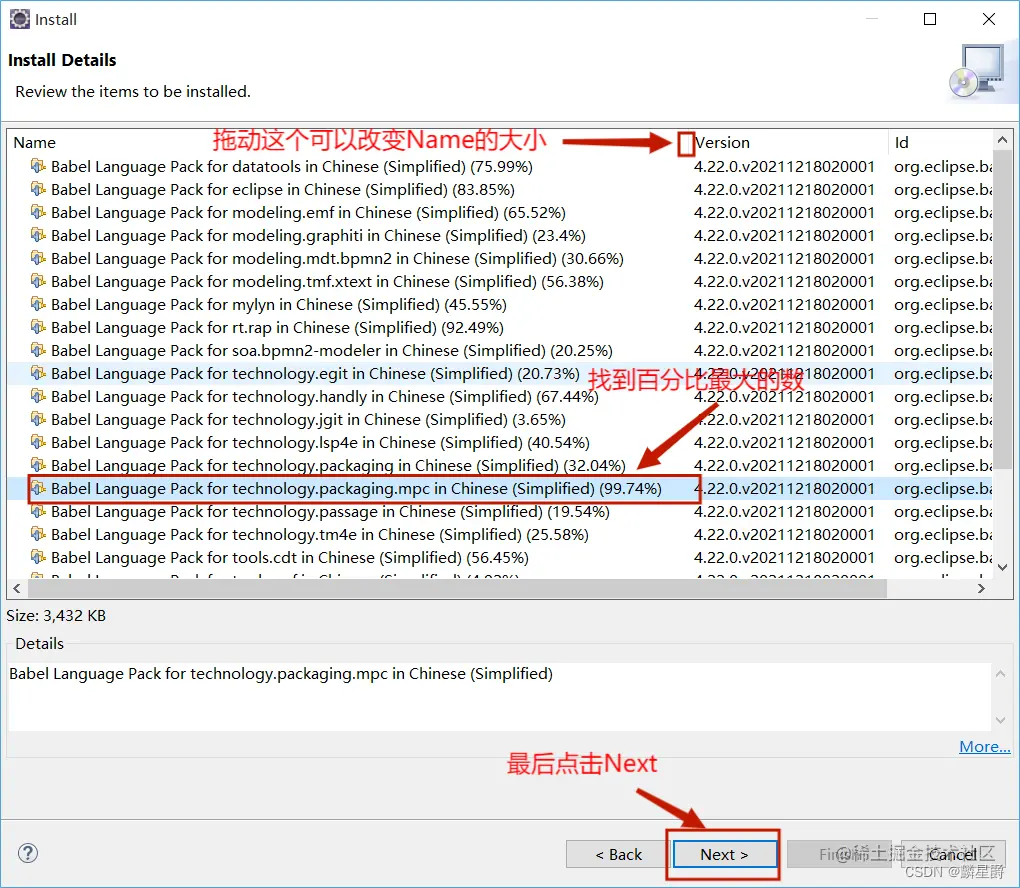Select the row for technology.packaging (32.04%)

(500, 465)
